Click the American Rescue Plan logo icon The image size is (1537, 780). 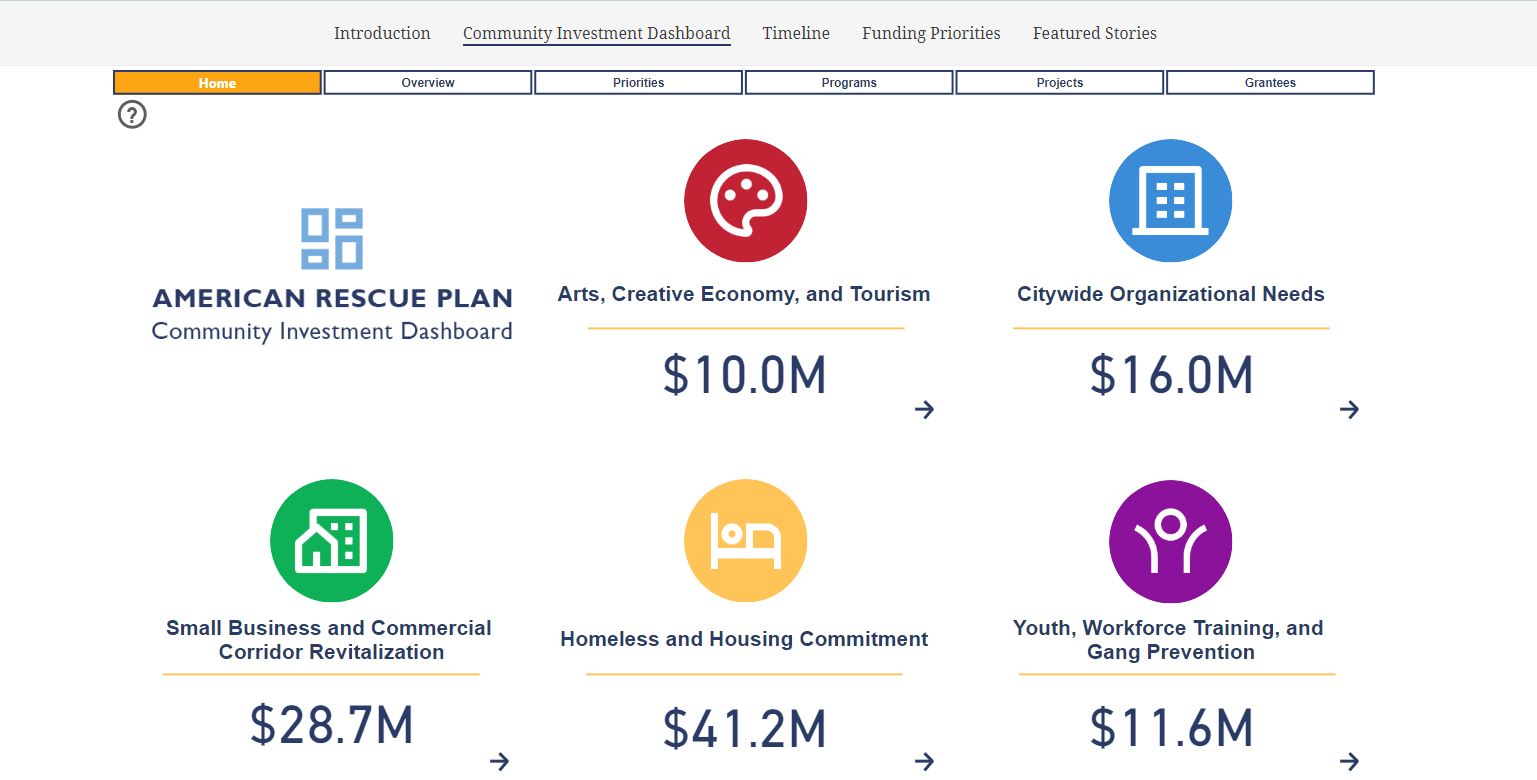pyautogui.click(x=332, y=239)
